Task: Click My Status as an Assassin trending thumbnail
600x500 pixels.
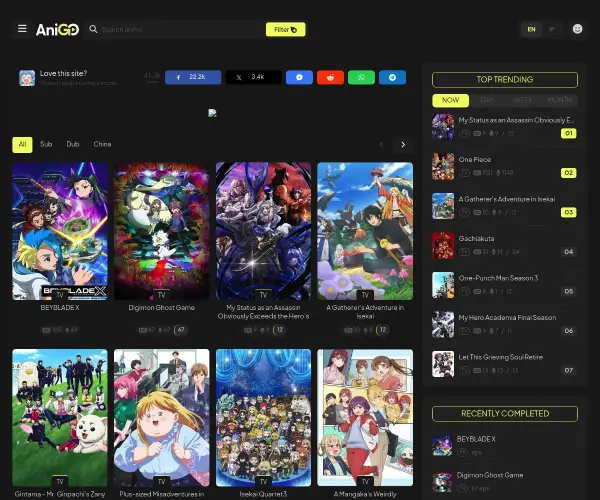Action: pos(443,127)
